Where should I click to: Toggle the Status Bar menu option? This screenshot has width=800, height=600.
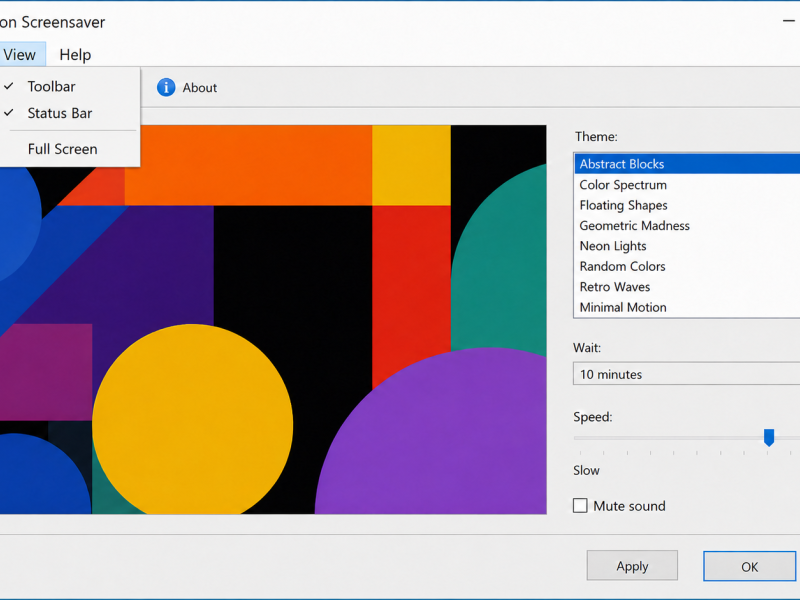(70, 113)
